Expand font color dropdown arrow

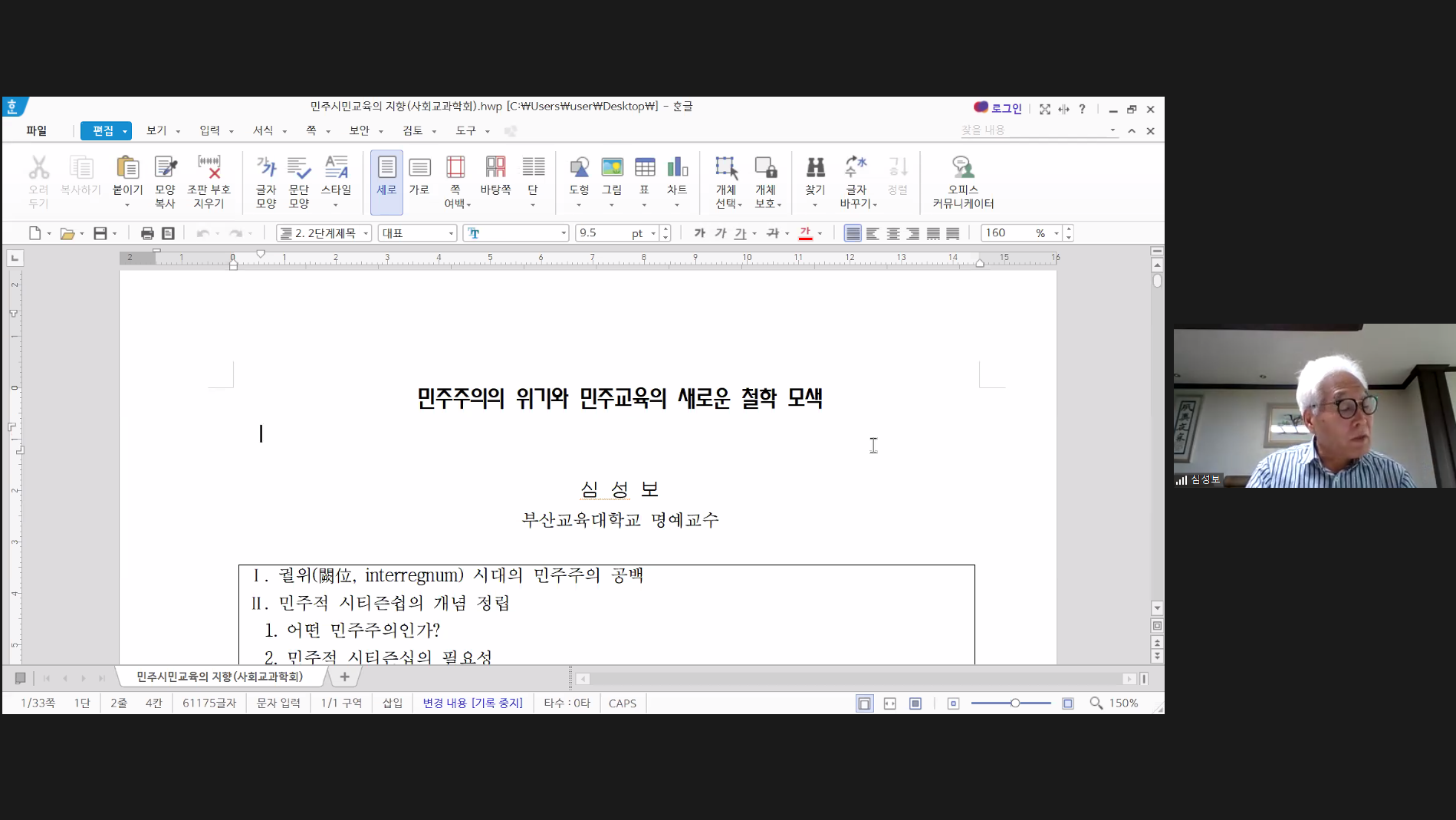click(820, 233)
